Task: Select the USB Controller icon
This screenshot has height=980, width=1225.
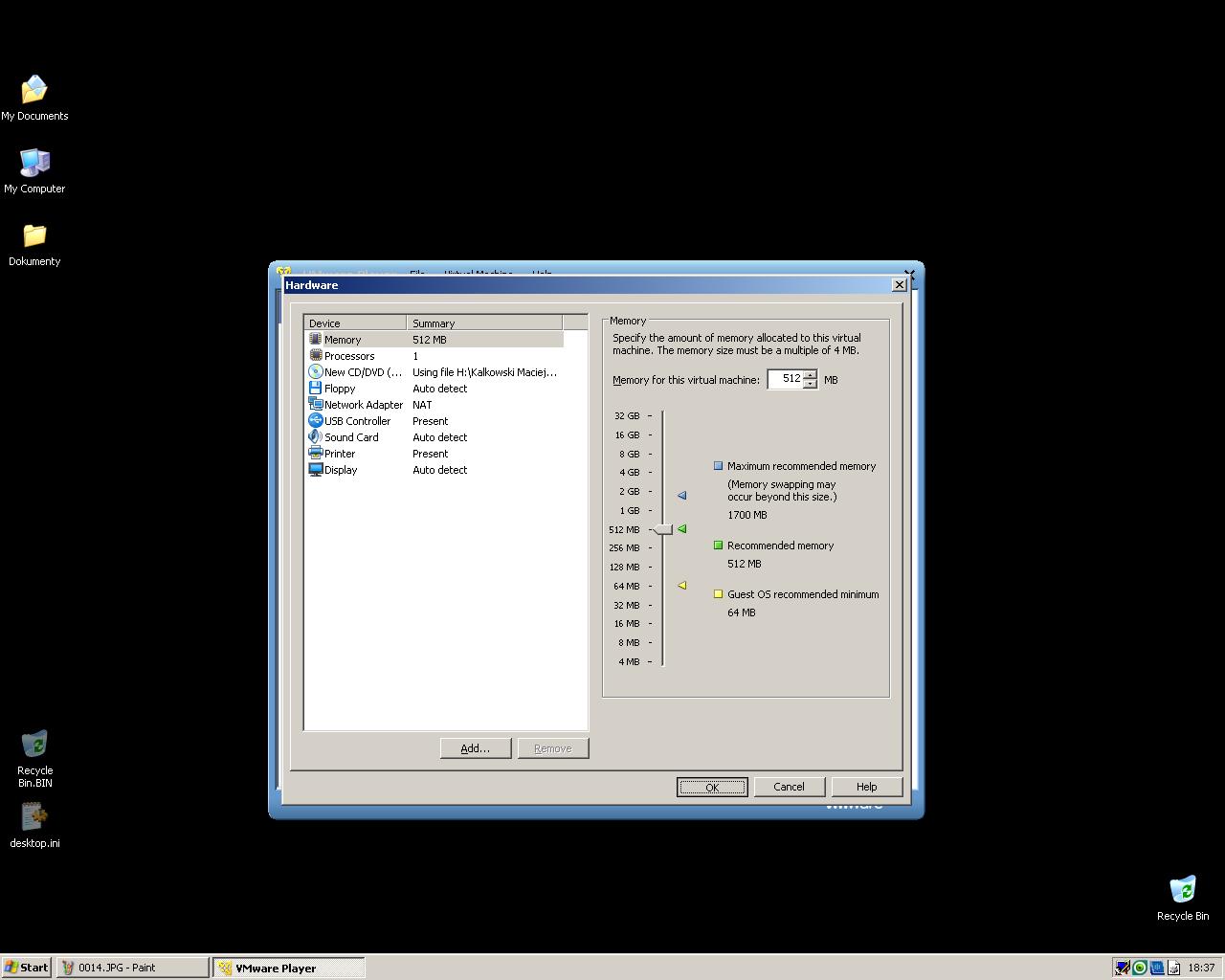Action: point(316,420)
